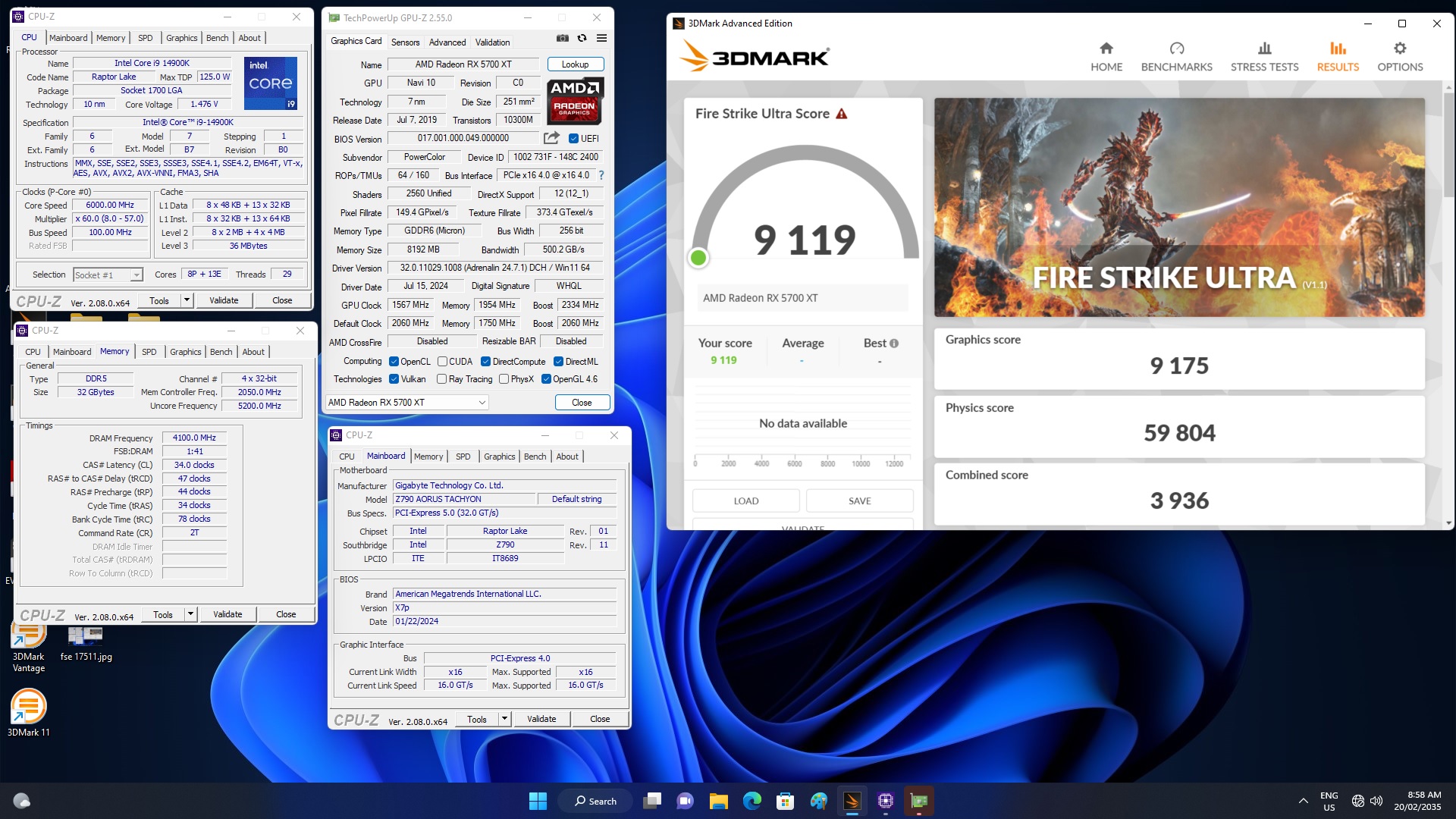Toggle the OpenGL 4.6 checkbox
Screen dimensions: 1456x819
pos(546,379)
